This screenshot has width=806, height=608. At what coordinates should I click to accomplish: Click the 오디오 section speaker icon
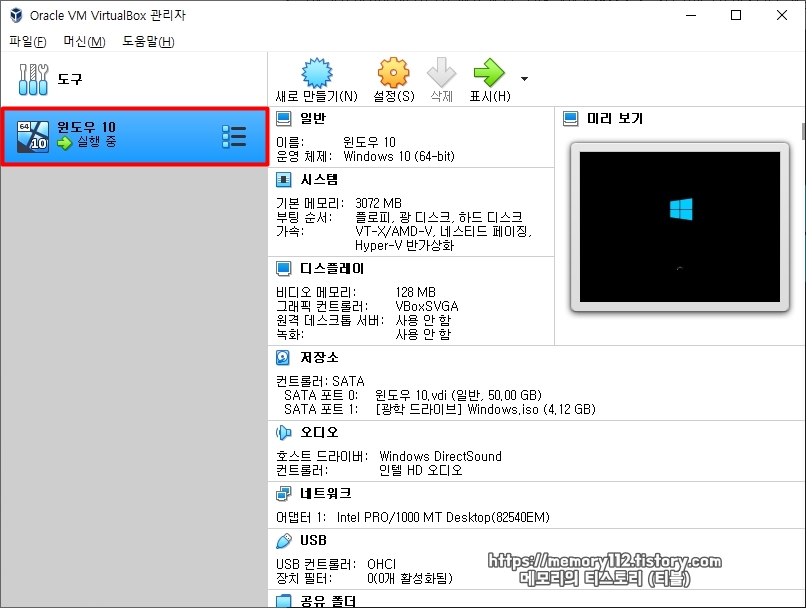click(283, 432)
